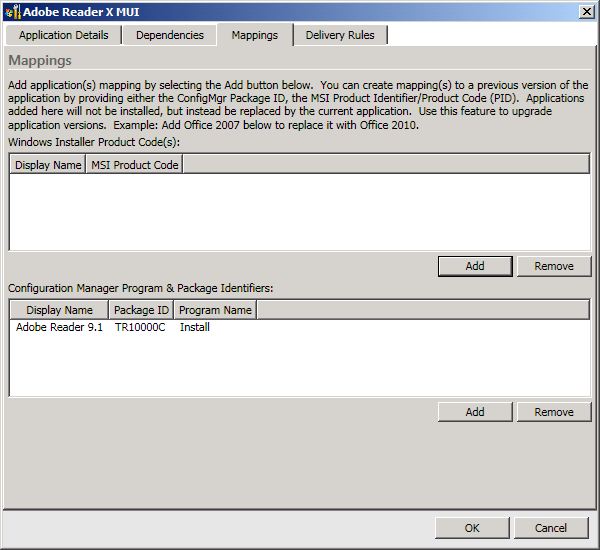
Task: Cancel the mapping changes
Action: coord(551,528)
